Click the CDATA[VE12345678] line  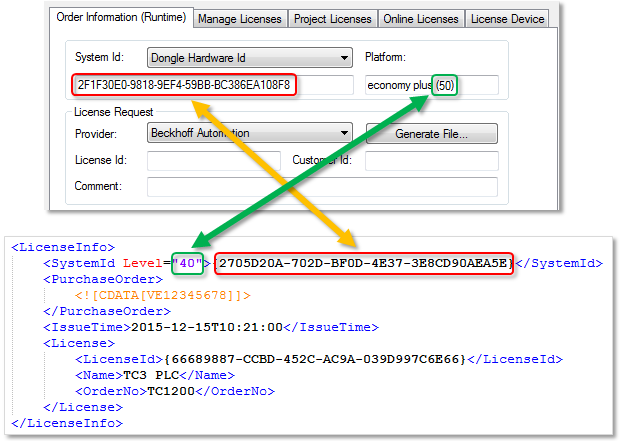click(x=163, y=295)
